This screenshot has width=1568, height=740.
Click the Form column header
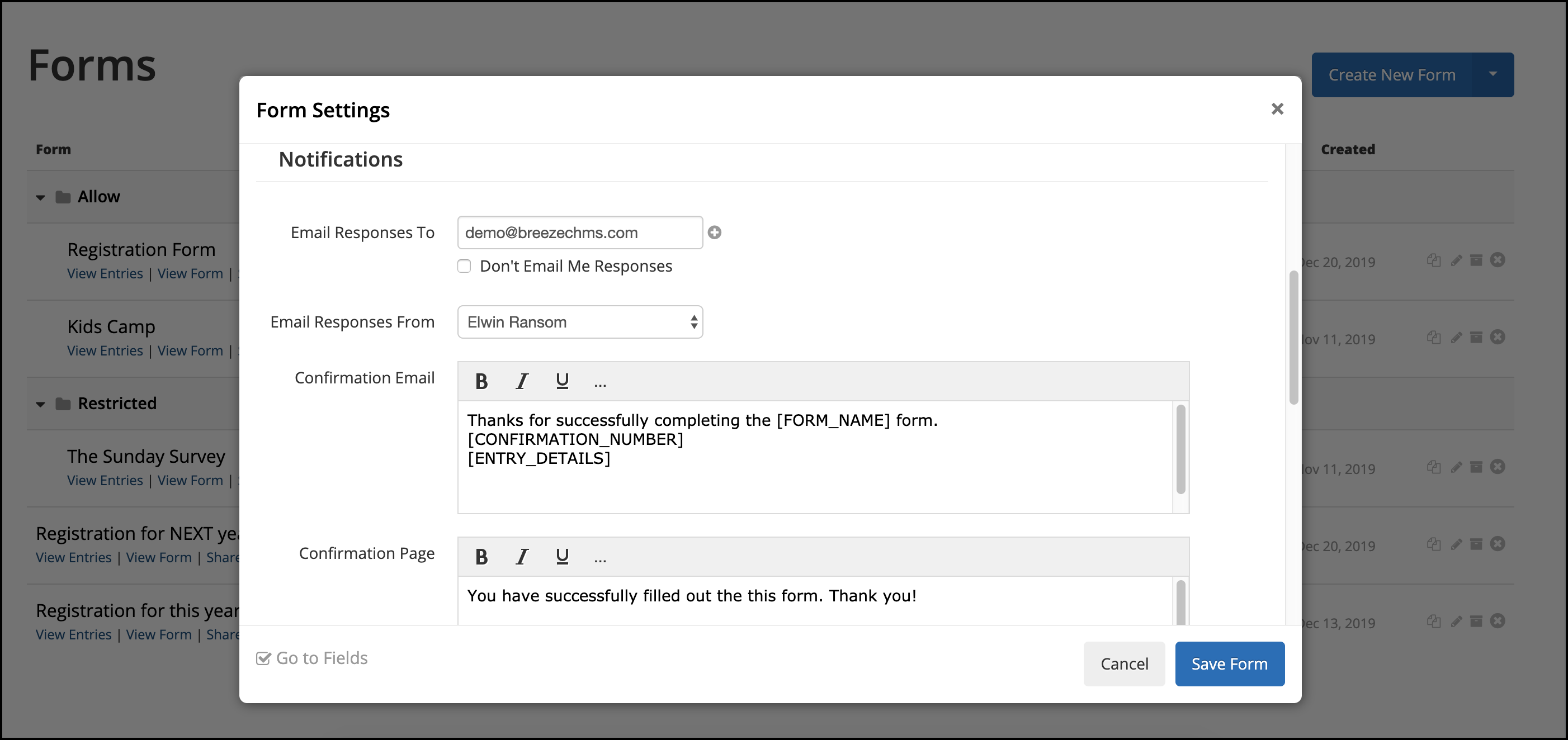53,150
